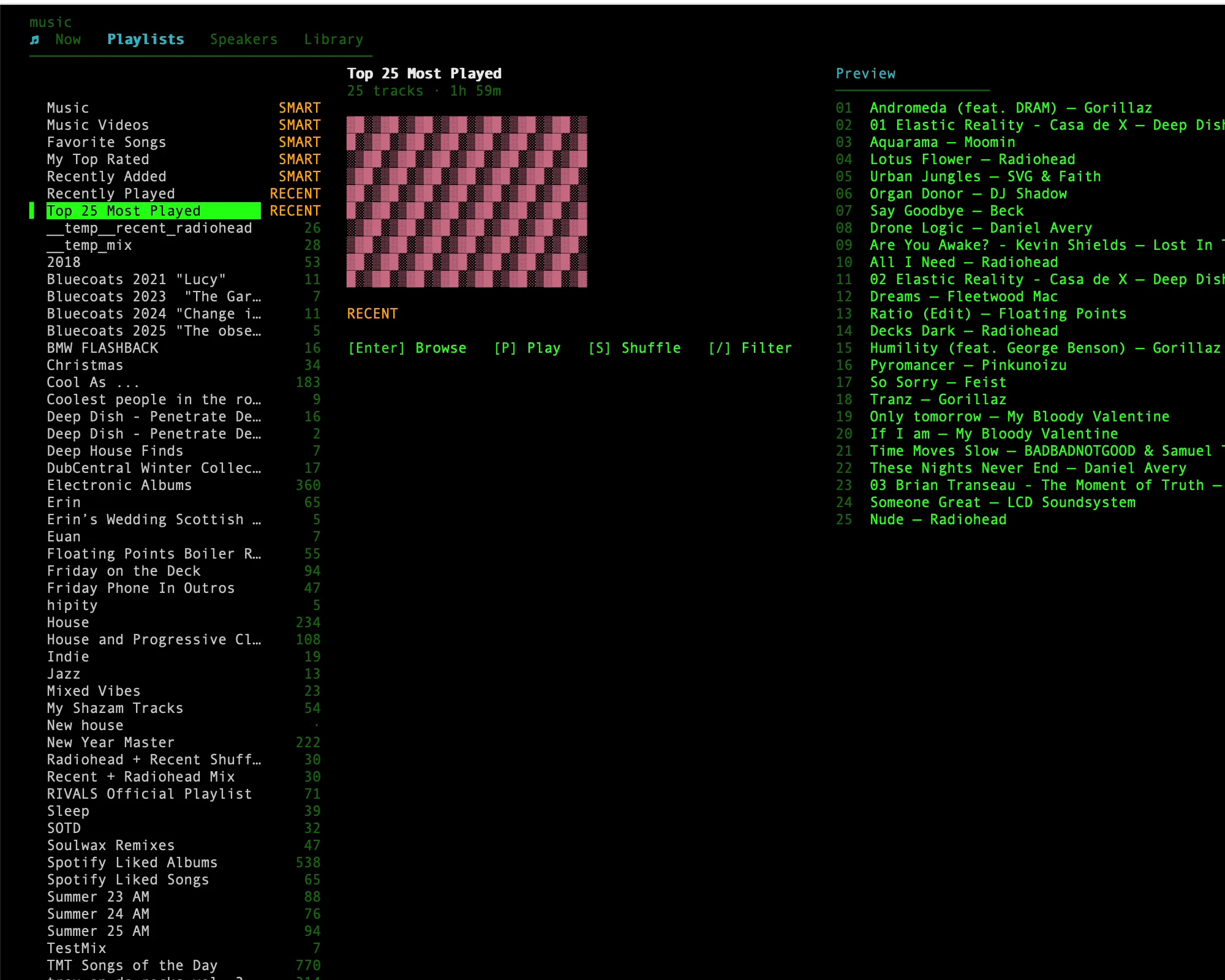Select the Music Videos playlist
The width and height of the screenshot is (1225, 980).
tap(184, 125)
